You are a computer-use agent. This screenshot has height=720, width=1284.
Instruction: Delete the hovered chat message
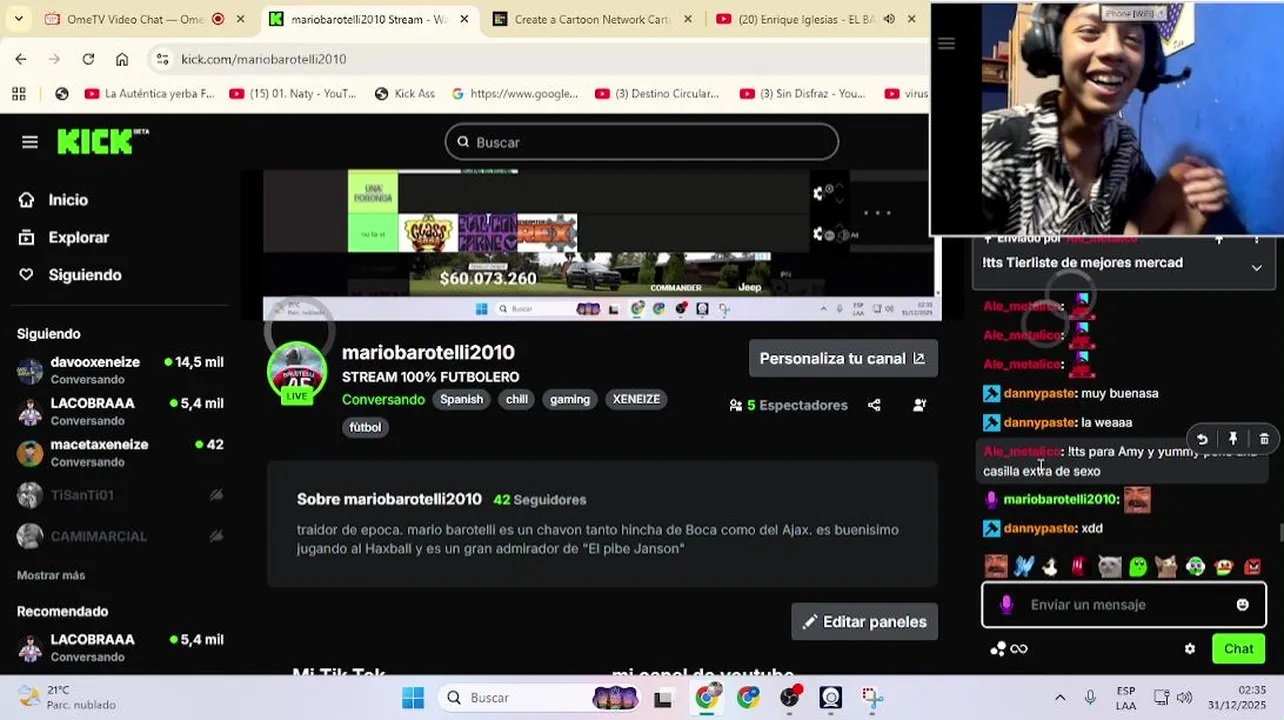point(1264,439)
